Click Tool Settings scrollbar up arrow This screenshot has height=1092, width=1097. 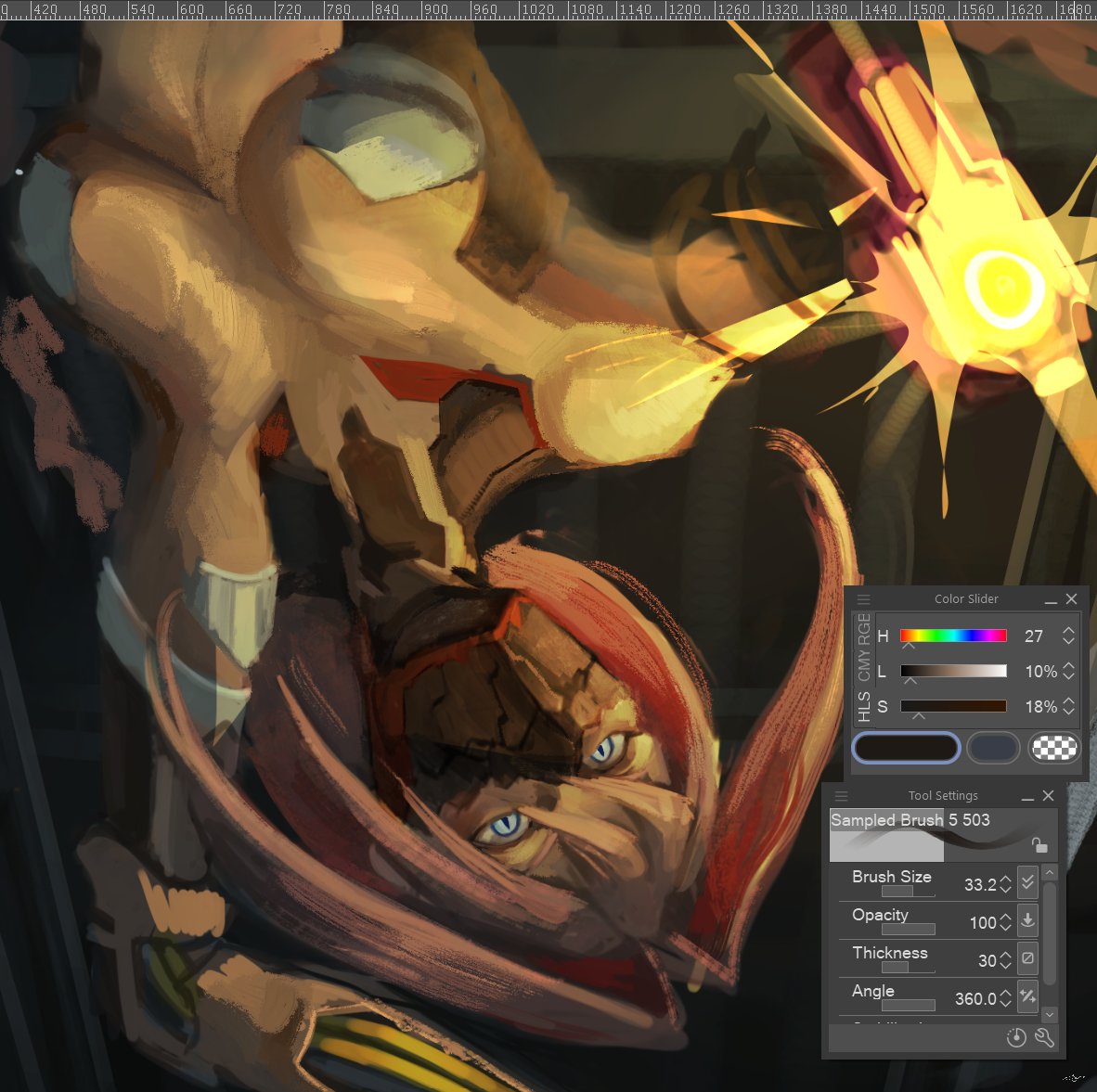click(1049, 873)
